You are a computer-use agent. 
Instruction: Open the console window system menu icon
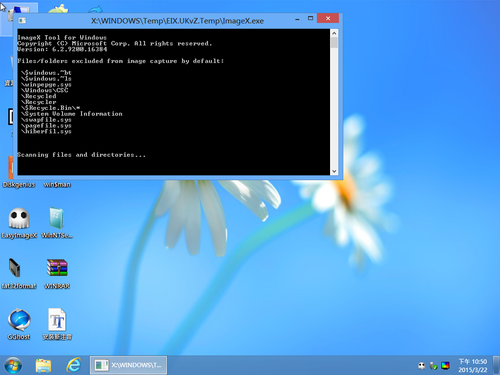22,21
